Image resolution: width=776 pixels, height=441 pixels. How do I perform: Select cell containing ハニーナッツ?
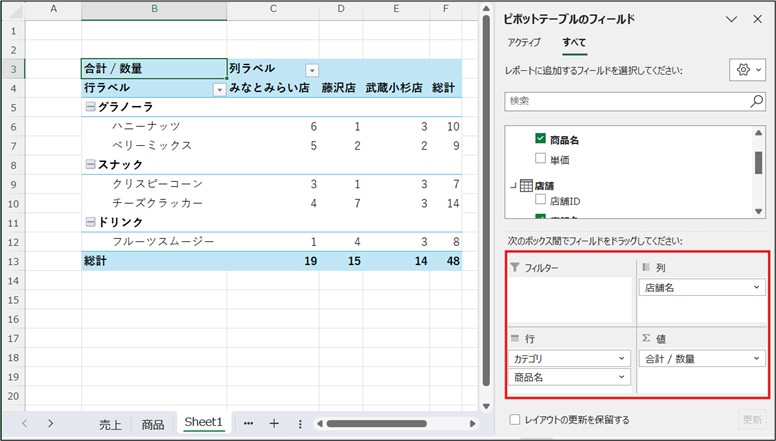tap(154, 126)
